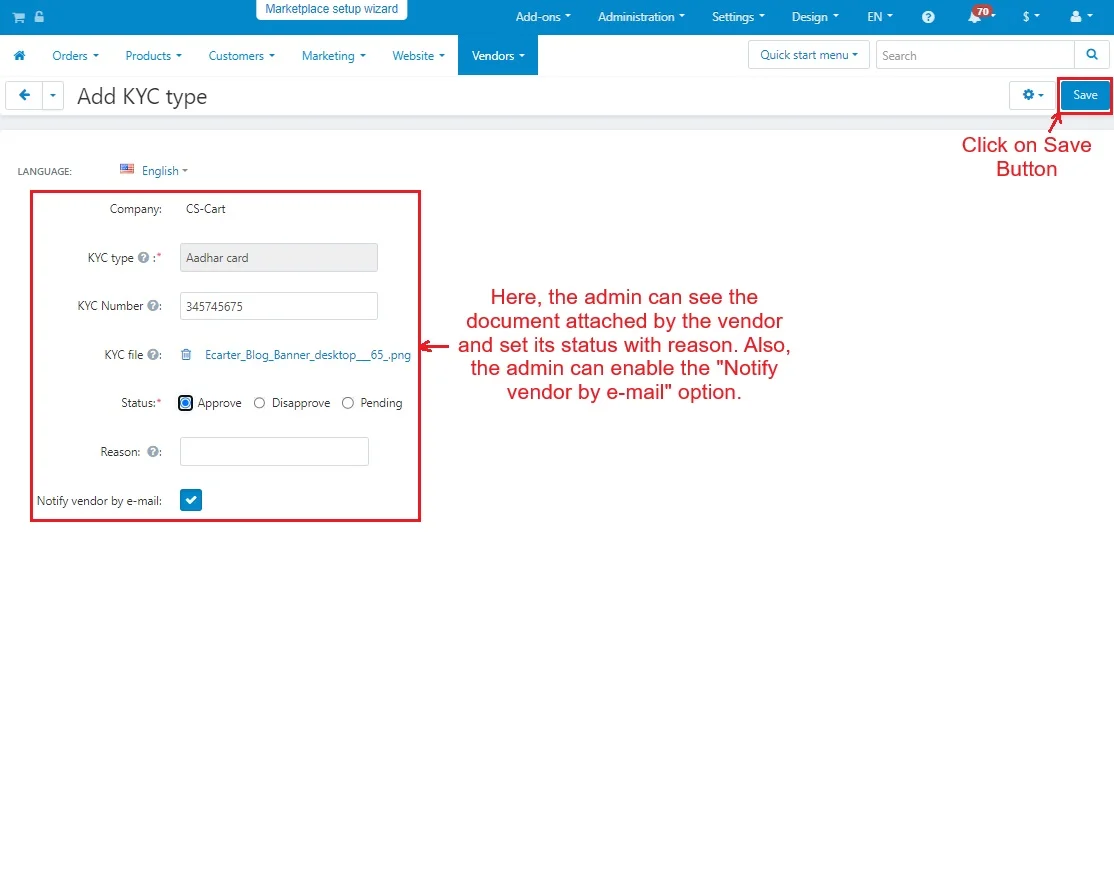The height and width of the screenshot is (887, 1114).
Task: Click the shopping cart storefront icon
Action: click(x=18, y=18)
